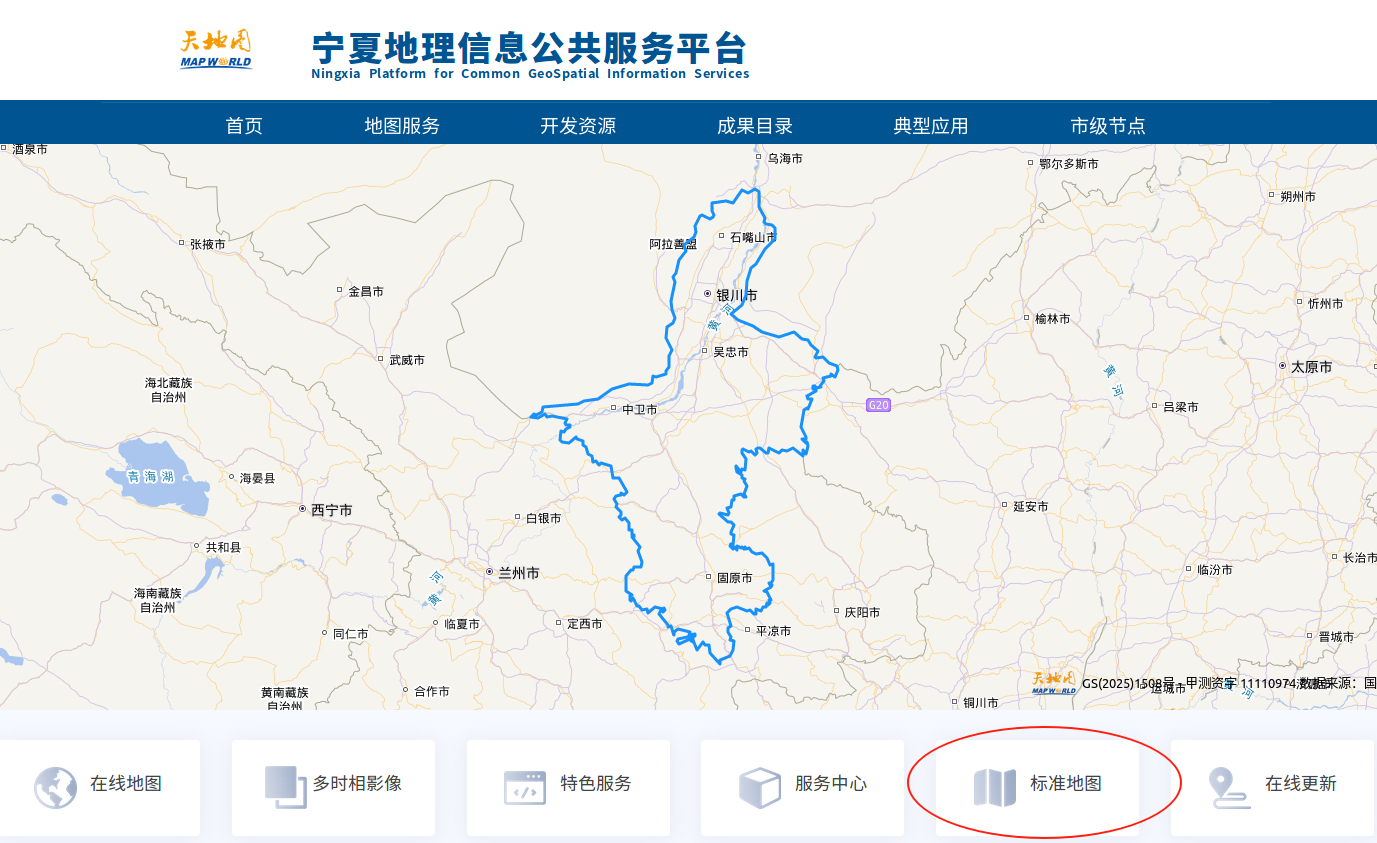Image resolution: width=1377 pixels, height=843 pixels.
Task: Click 银川市 city label on the map
Action: (x=736, y=295)
